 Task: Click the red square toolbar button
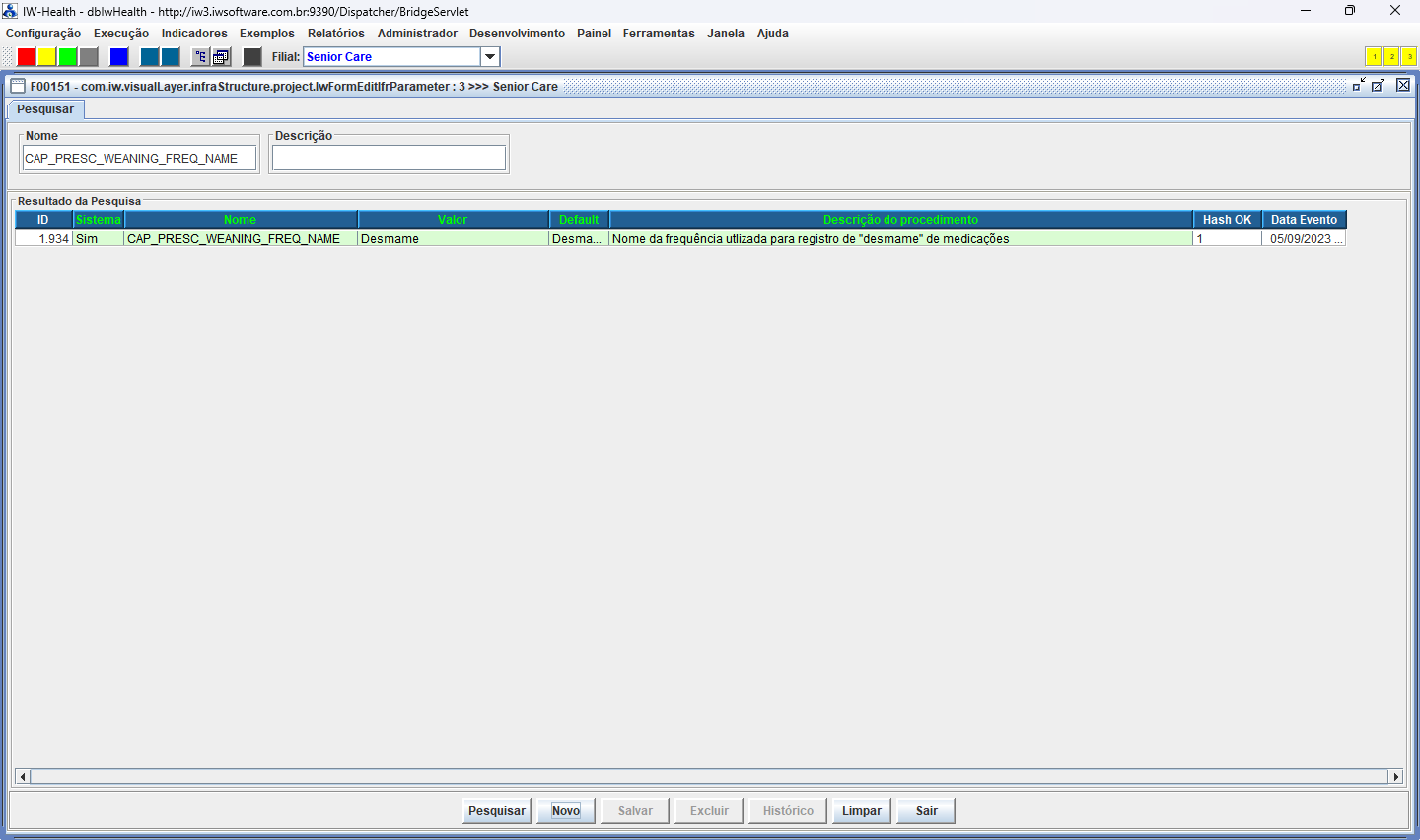click(x=27, y=57)
